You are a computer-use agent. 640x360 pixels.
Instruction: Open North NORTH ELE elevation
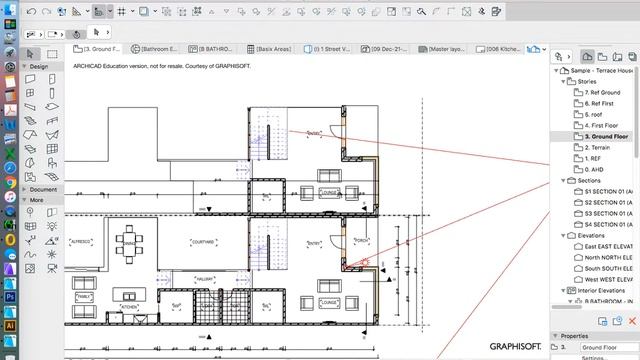604,258
